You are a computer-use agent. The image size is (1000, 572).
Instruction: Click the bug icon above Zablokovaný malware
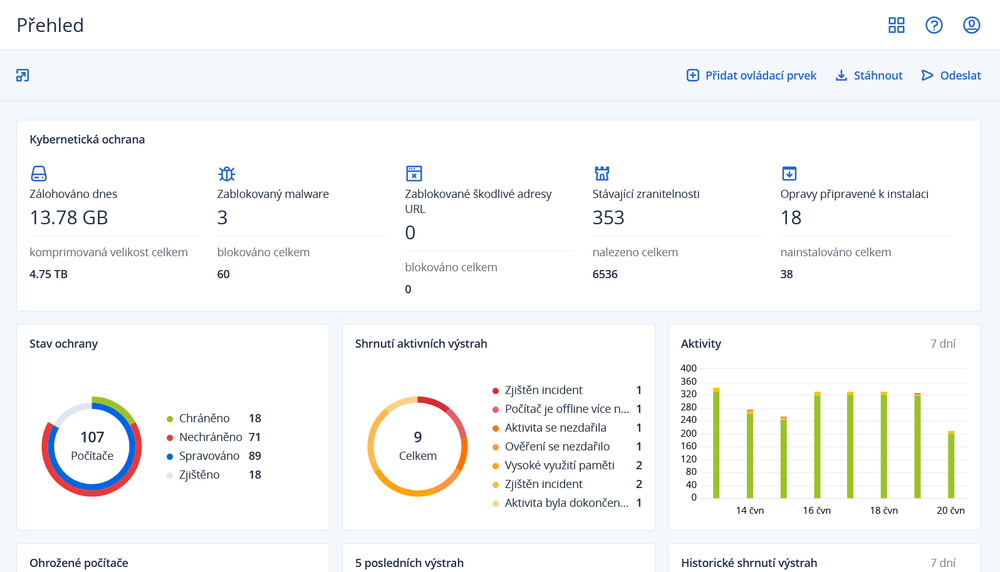(226, 174)
